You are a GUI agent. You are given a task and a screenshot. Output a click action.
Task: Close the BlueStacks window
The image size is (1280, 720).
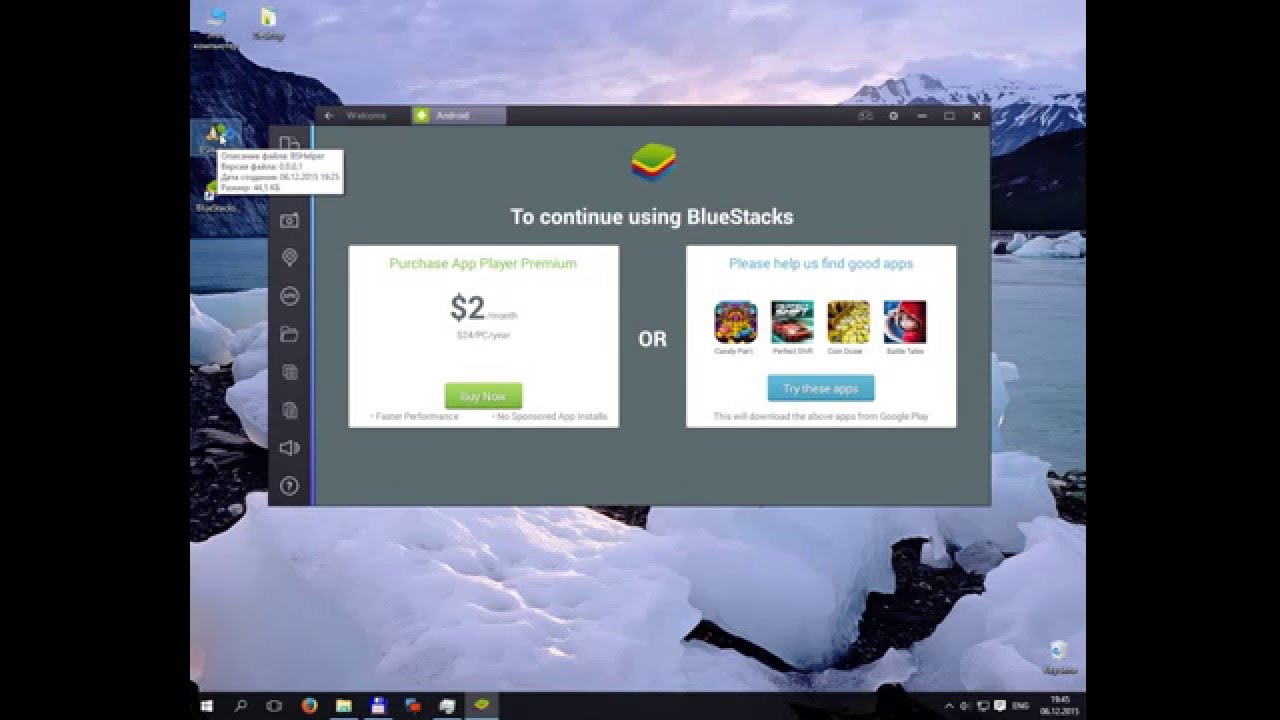pos(977,116)
